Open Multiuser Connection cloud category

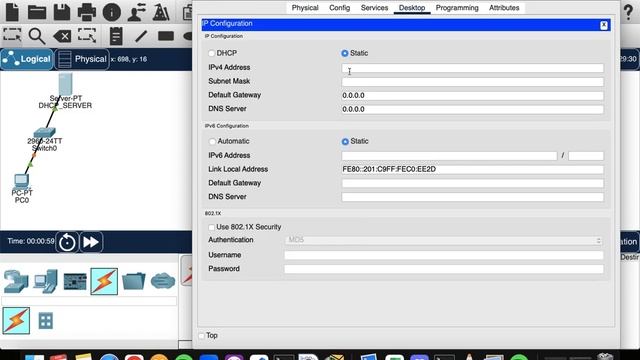click(163, 281)
